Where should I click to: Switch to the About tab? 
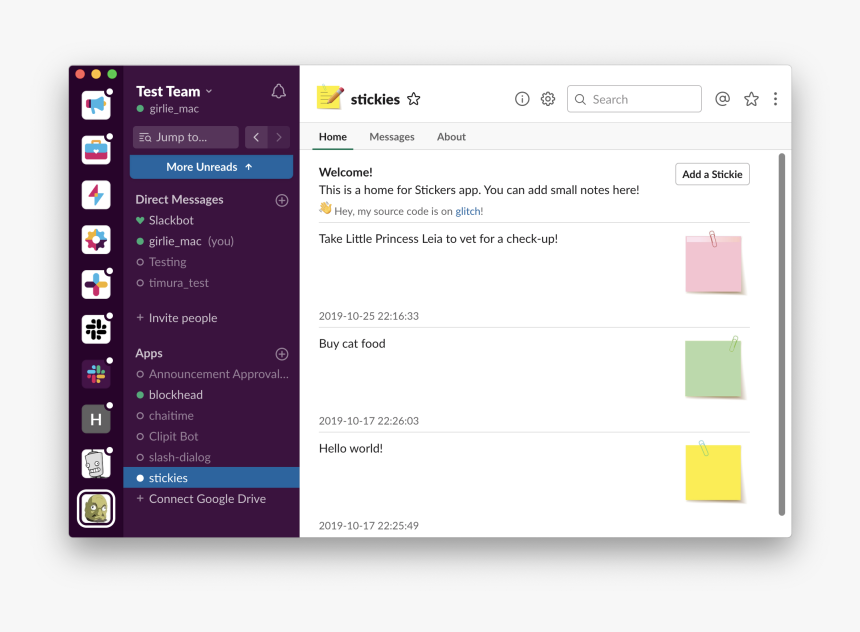pos(451,137)
